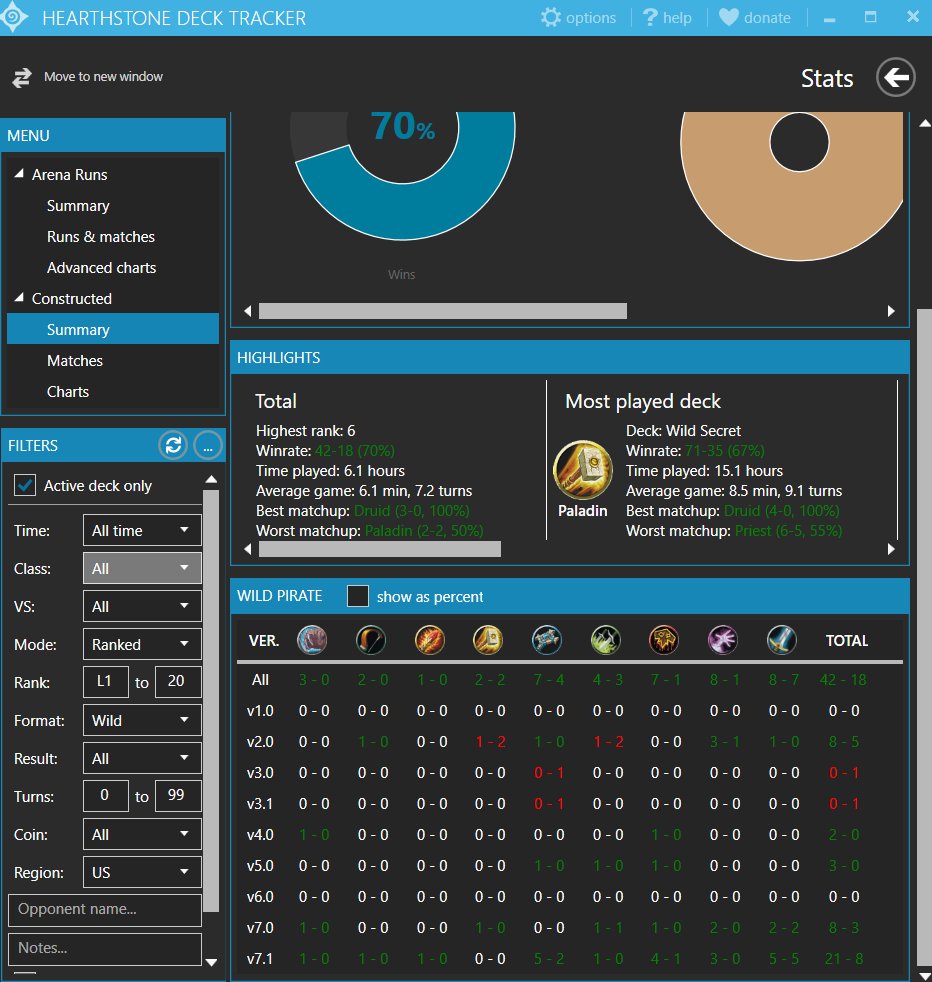
Task: Click the options text button
Action: (591, 18)
